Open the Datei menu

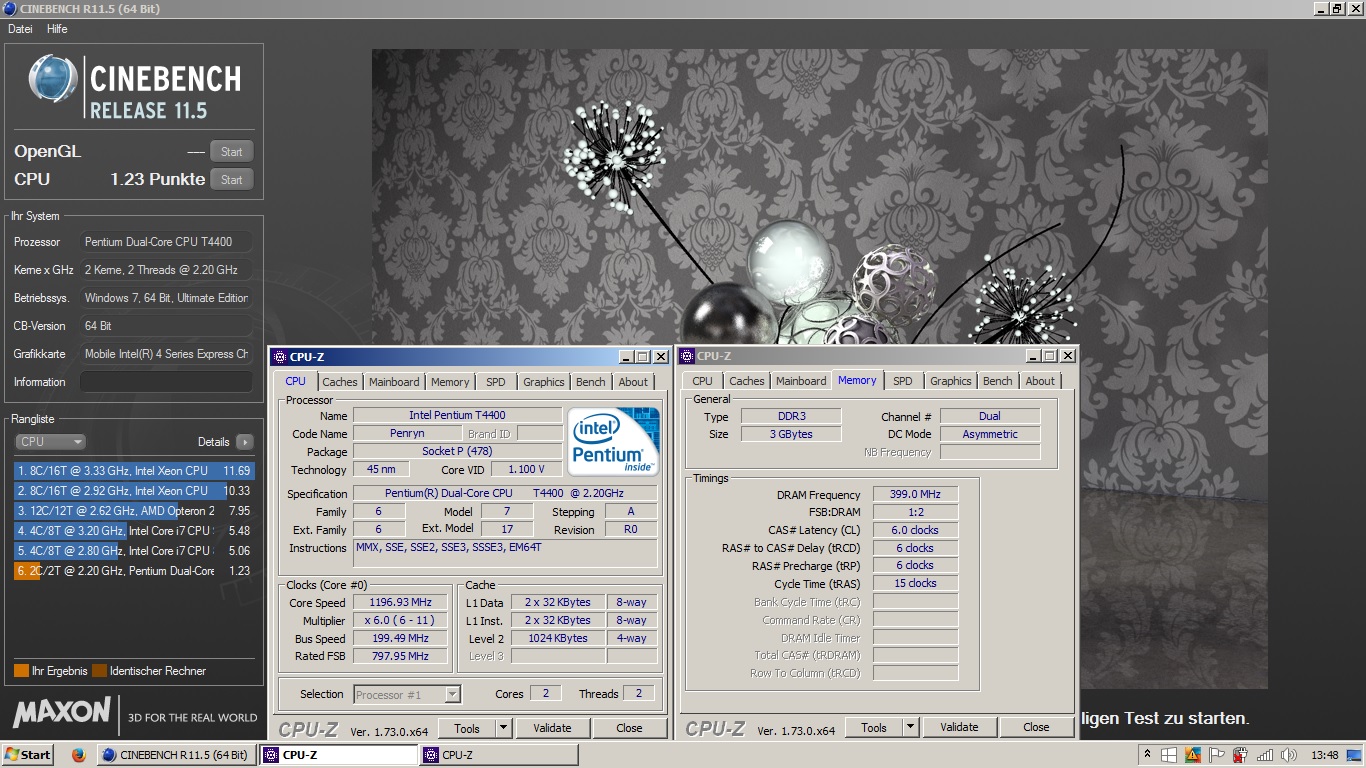pos(20,29)
